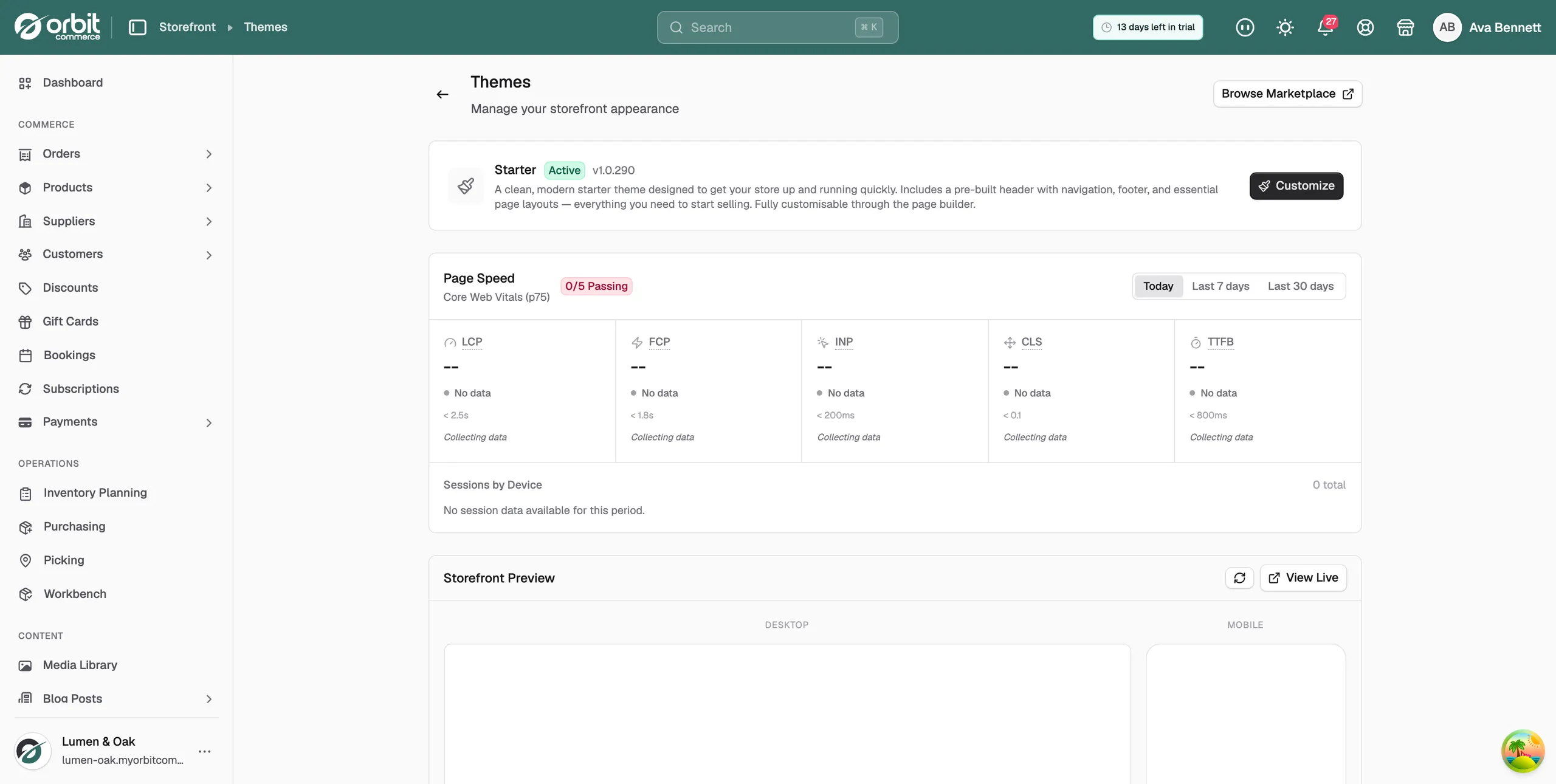
Task: Click the Orbit Commerce logo
Action: (57, 27)
